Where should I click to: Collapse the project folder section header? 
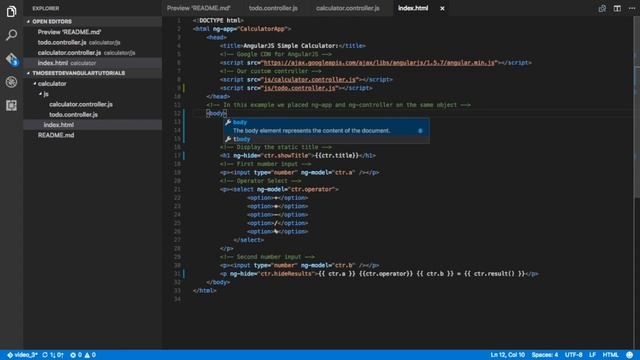coord(78,73)
